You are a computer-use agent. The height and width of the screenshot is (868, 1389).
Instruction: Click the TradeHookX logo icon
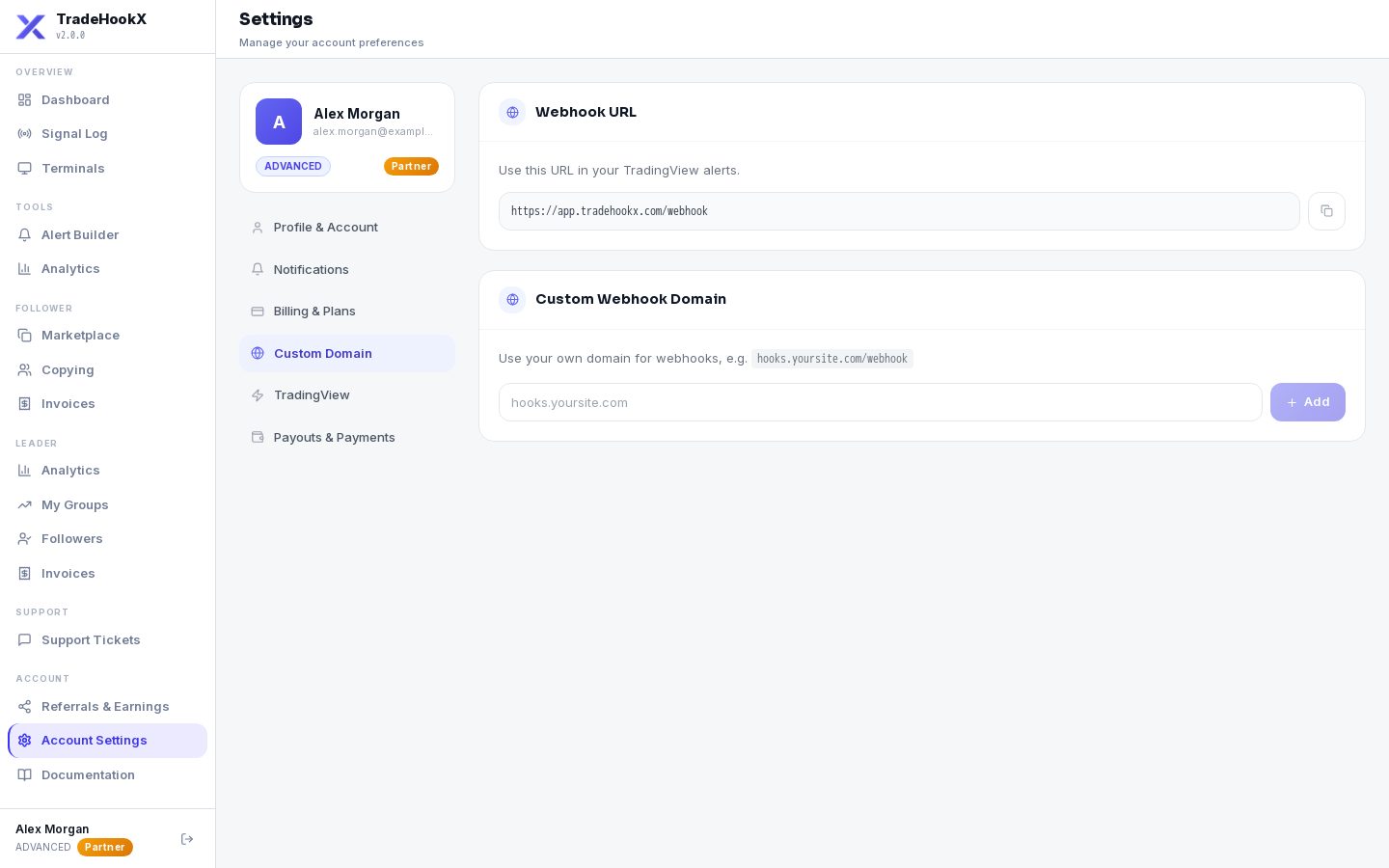(x=31, y=27)
